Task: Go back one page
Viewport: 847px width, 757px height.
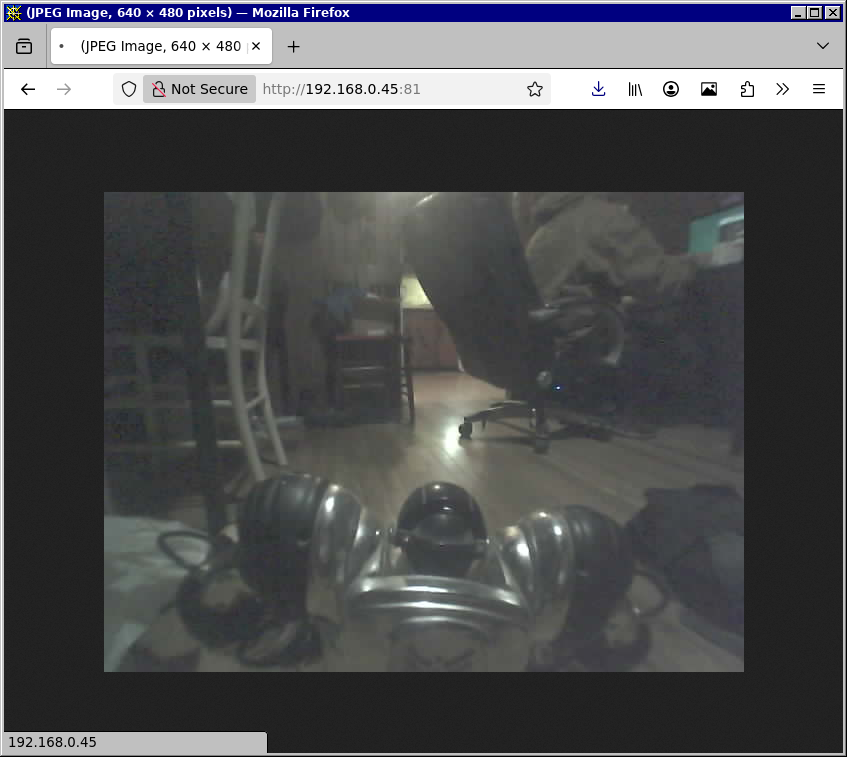Action: point(28,89)
